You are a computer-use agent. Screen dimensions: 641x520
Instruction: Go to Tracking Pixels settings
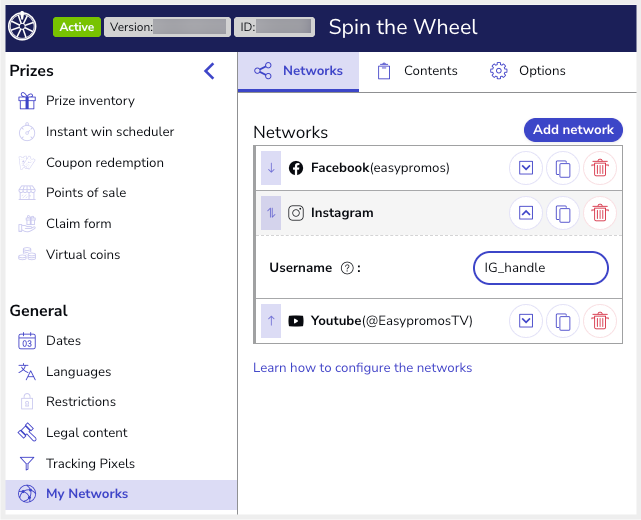(90, 463)
